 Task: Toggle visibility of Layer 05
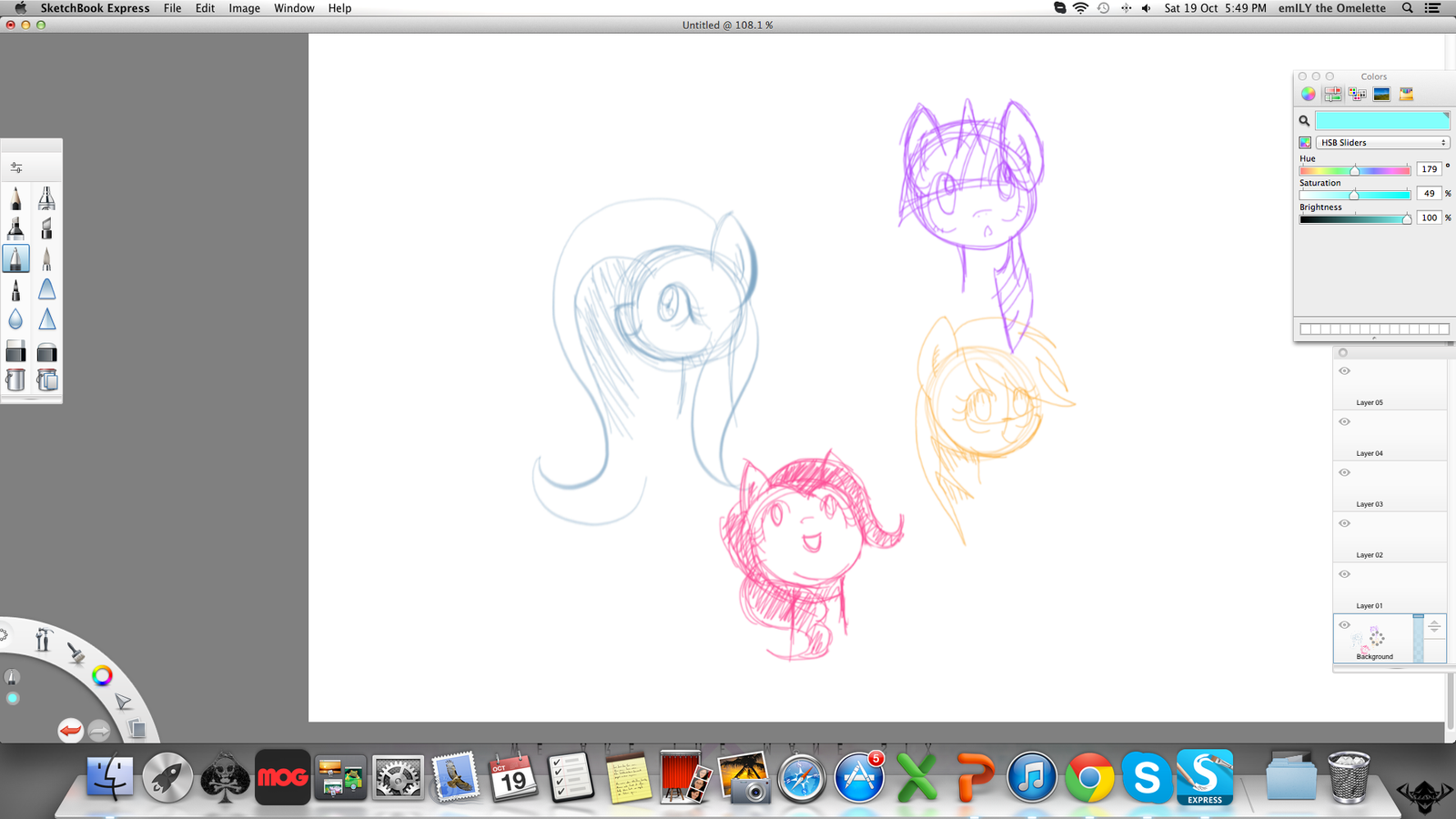pyautogui.click(x=1344, y=371)
